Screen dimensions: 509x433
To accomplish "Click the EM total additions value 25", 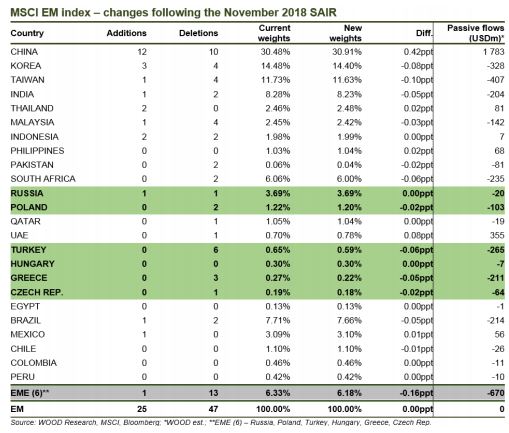I will point(141,409).
